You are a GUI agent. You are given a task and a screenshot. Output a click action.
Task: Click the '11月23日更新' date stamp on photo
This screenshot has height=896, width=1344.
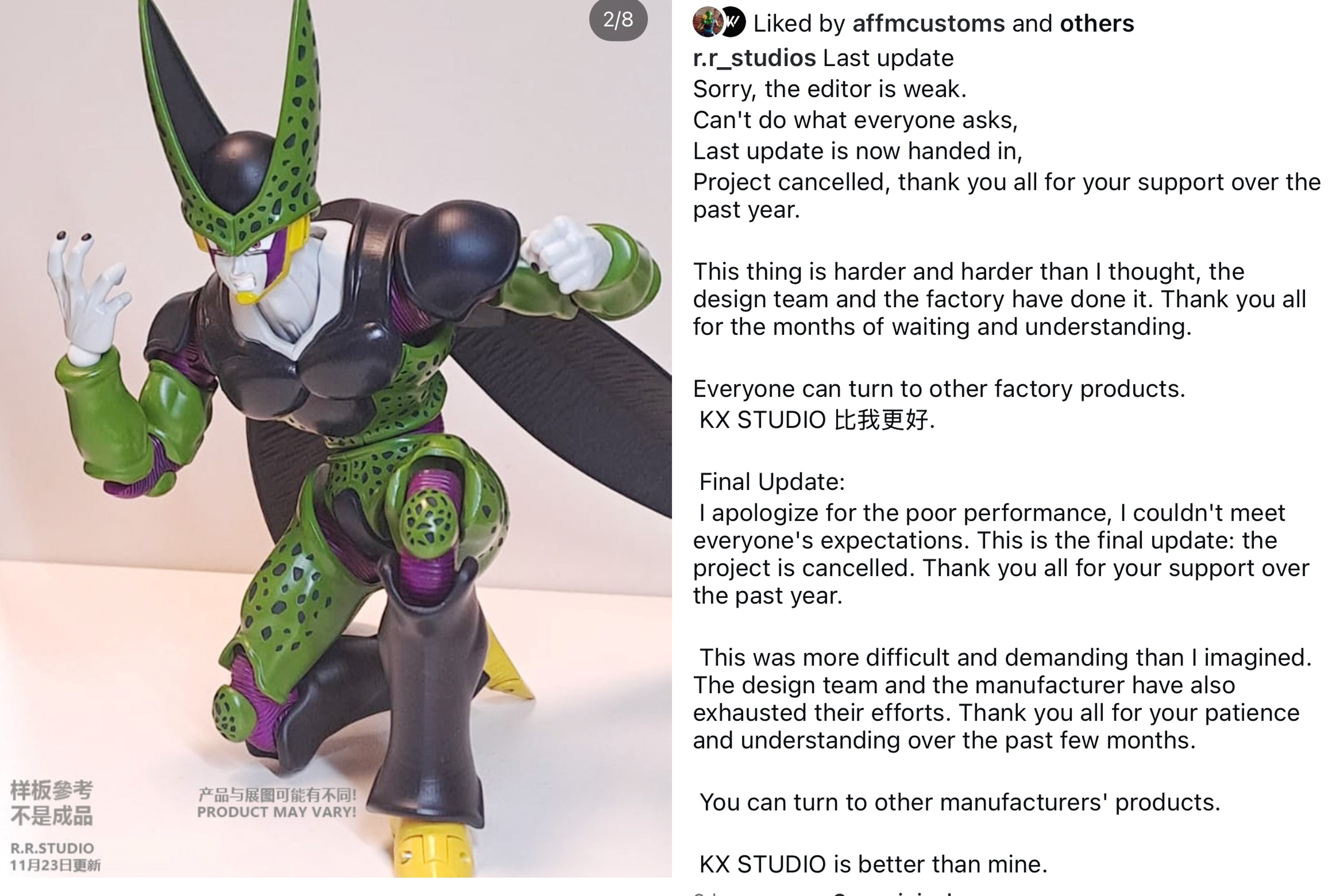point(55,865)
